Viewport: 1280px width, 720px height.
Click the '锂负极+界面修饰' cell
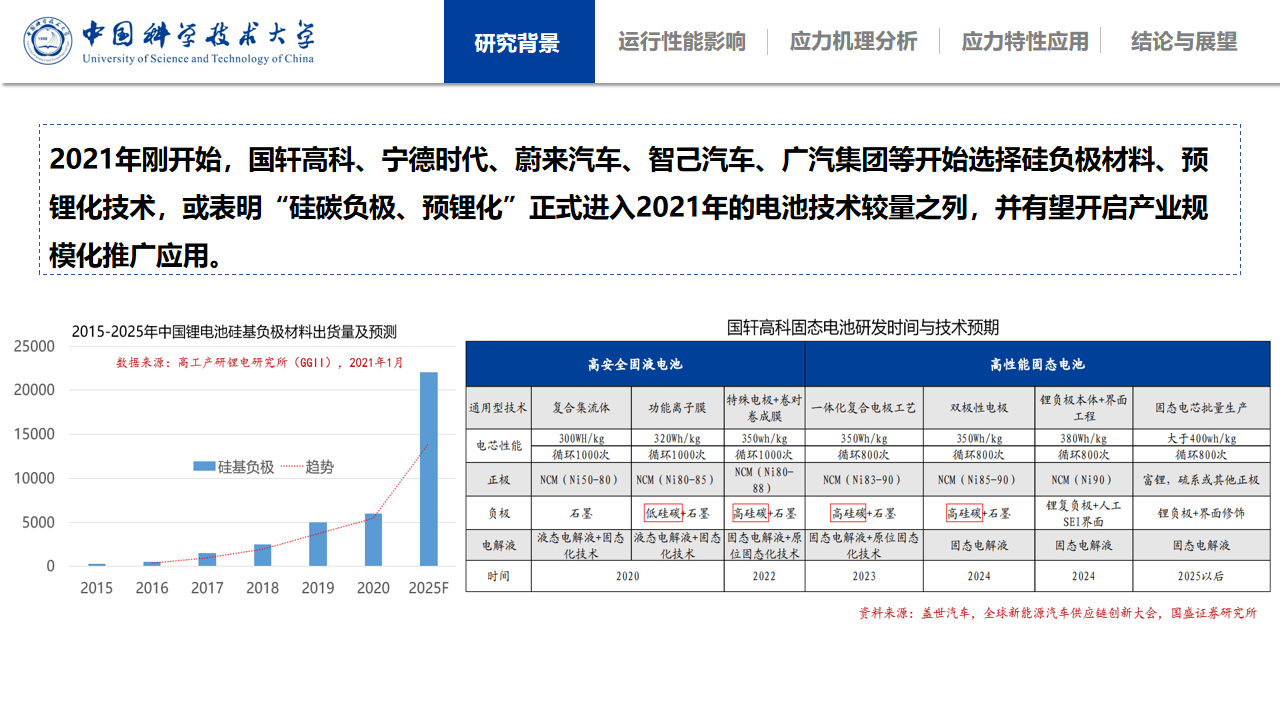coord(1202,514)
